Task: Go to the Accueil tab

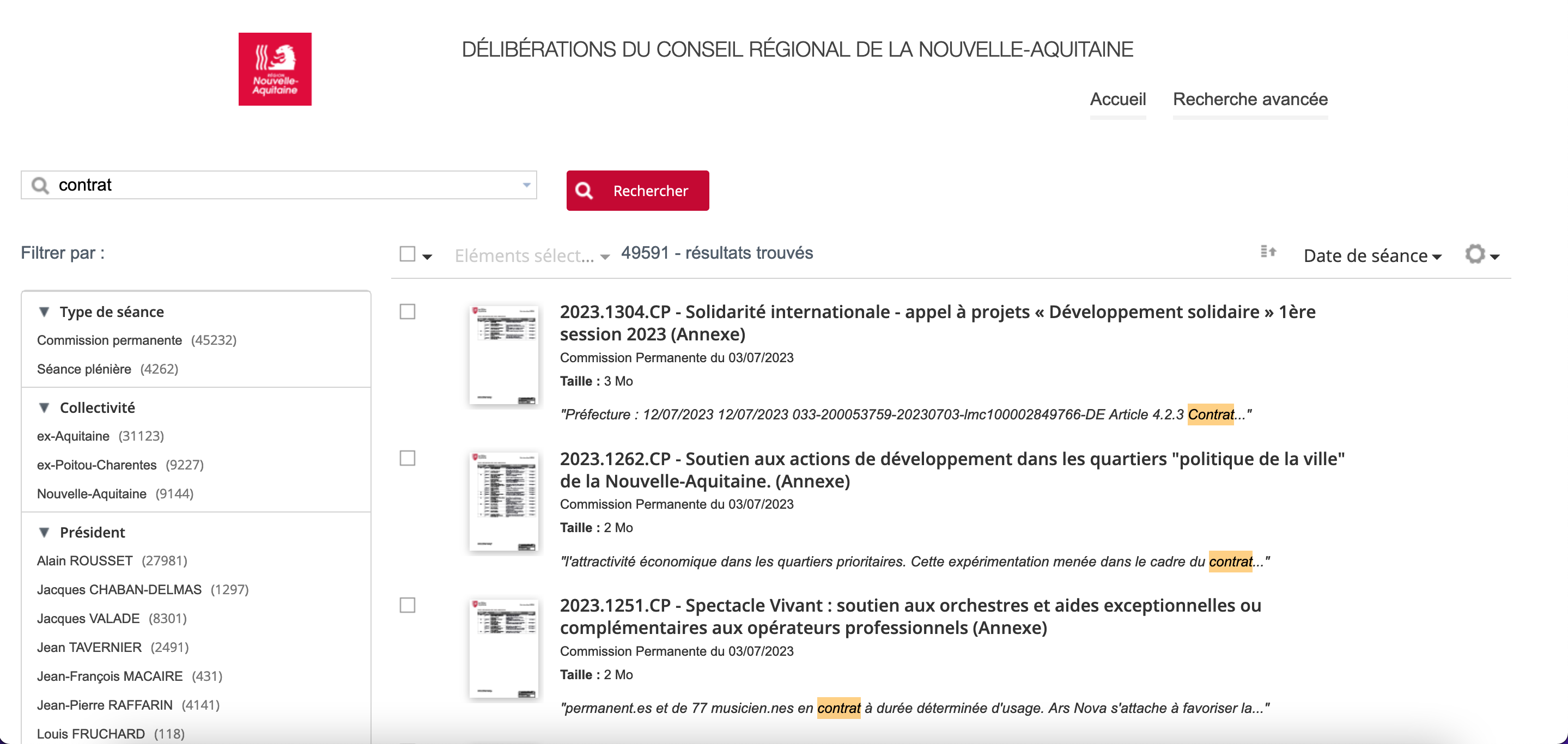Action: 1117,99
